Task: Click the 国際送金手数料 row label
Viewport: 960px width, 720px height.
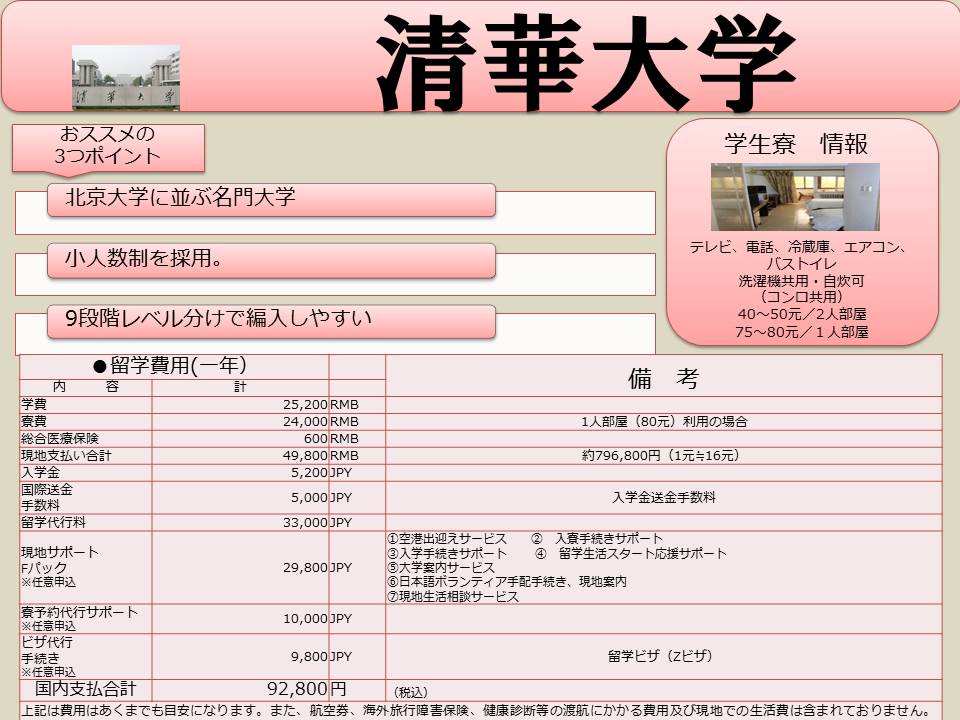Action: (47, 497)
